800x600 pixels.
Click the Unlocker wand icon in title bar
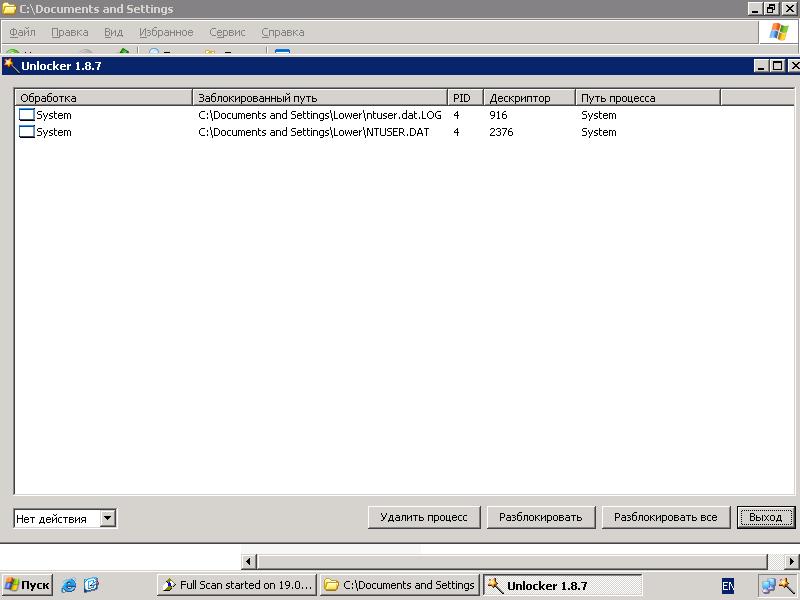[x=11, y=65]
